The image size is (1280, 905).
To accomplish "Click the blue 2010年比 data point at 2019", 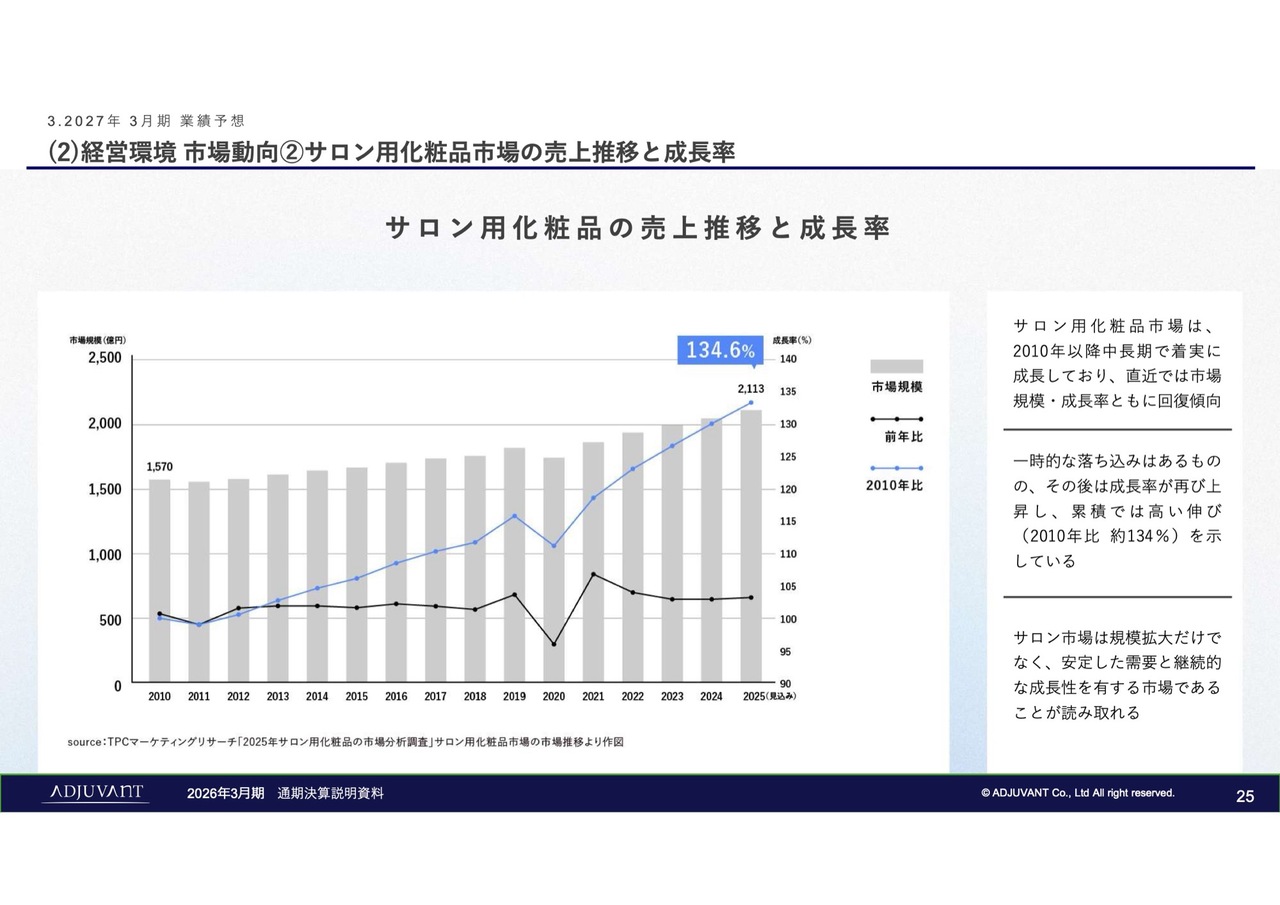I will (514, 516).
